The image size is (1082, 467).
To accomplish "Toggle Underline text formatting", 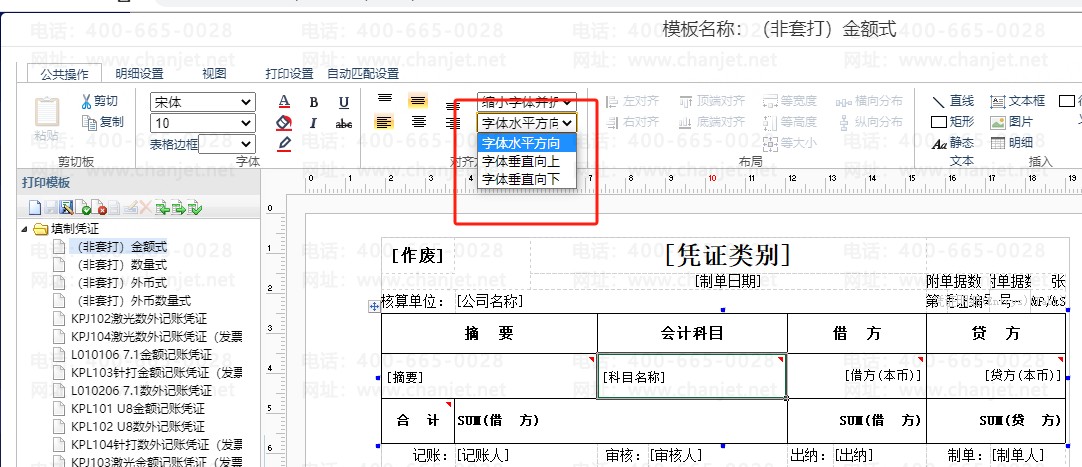I will pos(344,102).
